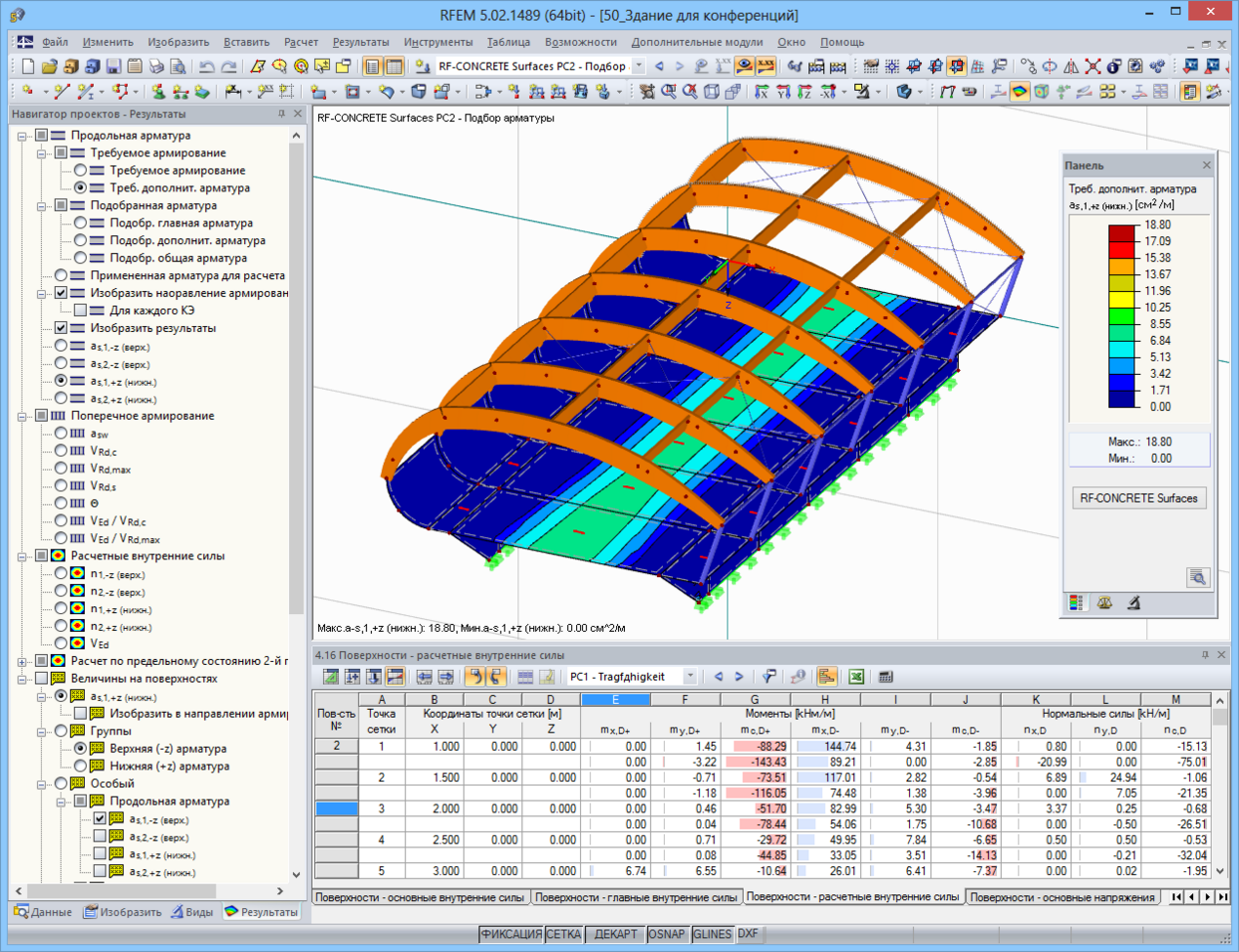The height and width of the screenshot is (952, 1239).
Task: Switch to 'Поверхности - главные внутренние силы' tab
Action: click(636, 897)
